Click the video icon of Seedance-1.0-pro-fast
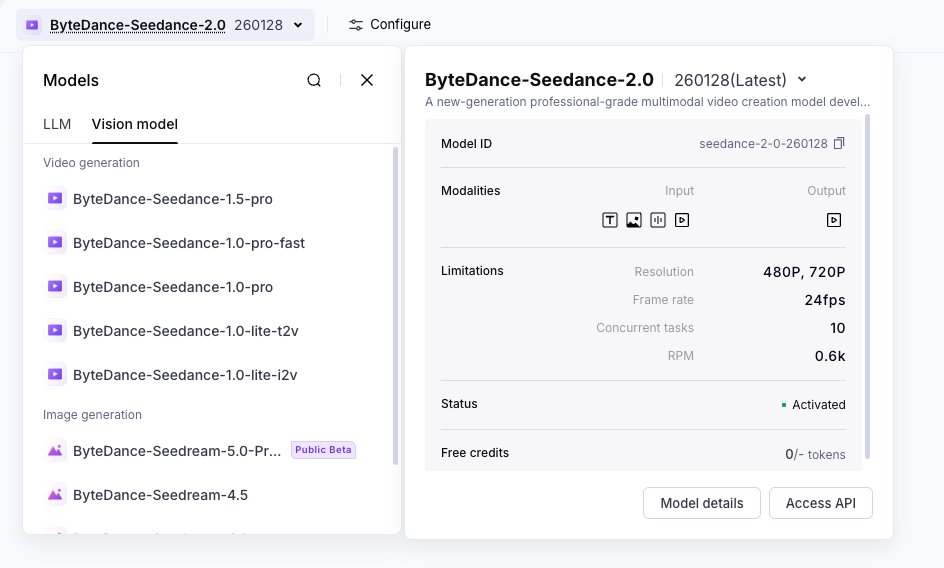 point(55,242)
